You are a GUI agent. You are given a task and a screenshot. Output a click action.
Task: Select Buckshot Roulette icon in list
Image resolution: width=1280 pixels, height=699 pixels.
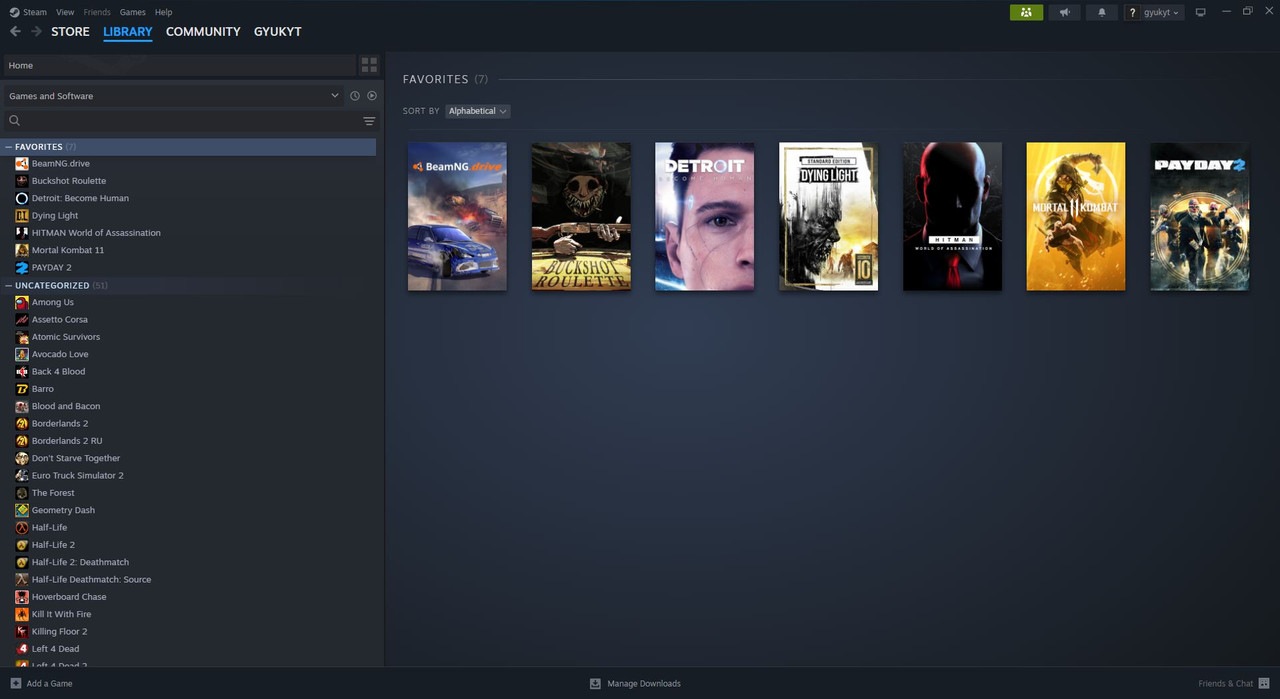coord(22,181)
